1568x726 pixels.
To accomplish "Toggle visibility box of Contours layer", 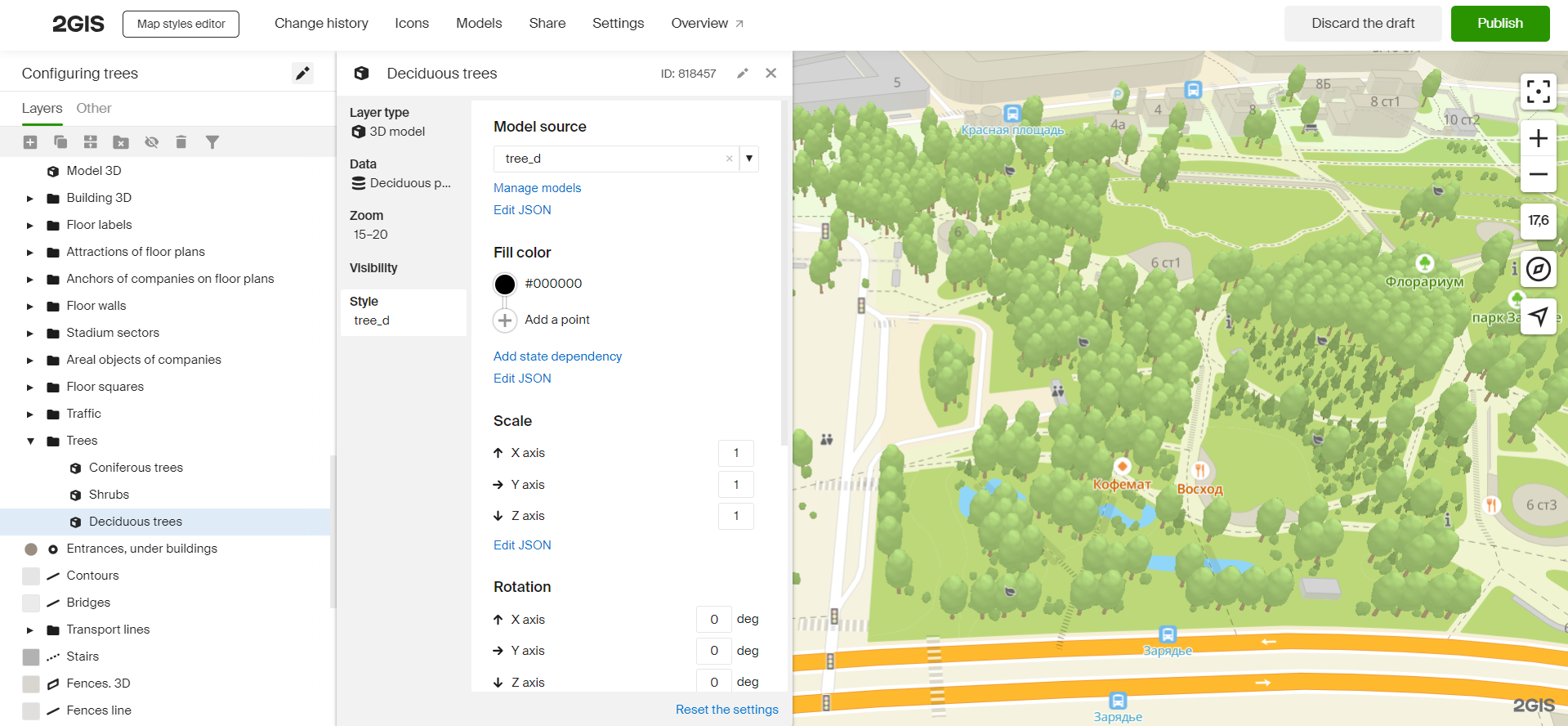I will coord(31,576).
